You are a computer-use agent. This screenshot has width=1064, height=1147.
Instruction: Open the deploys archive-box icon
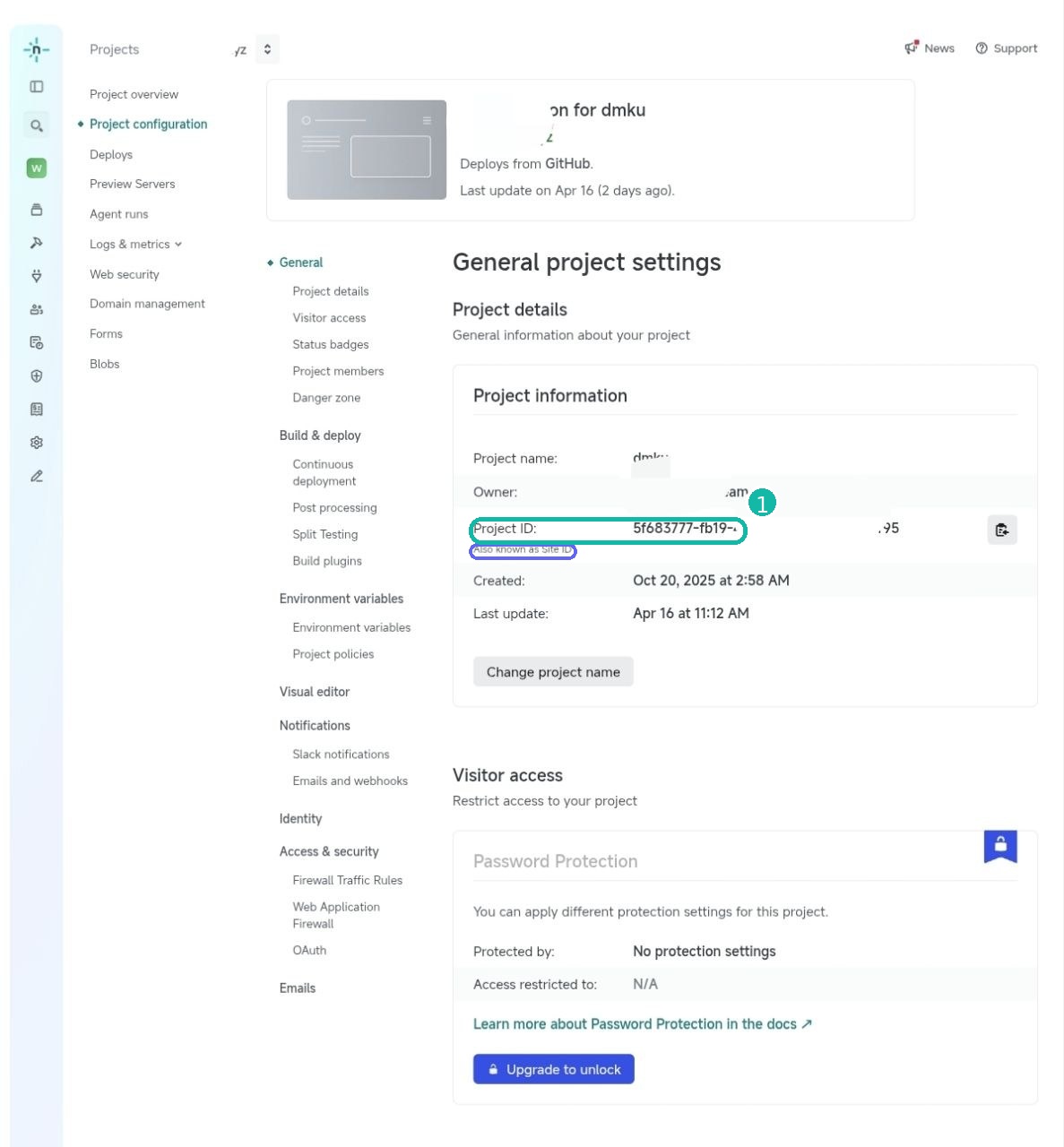(36, 209)
